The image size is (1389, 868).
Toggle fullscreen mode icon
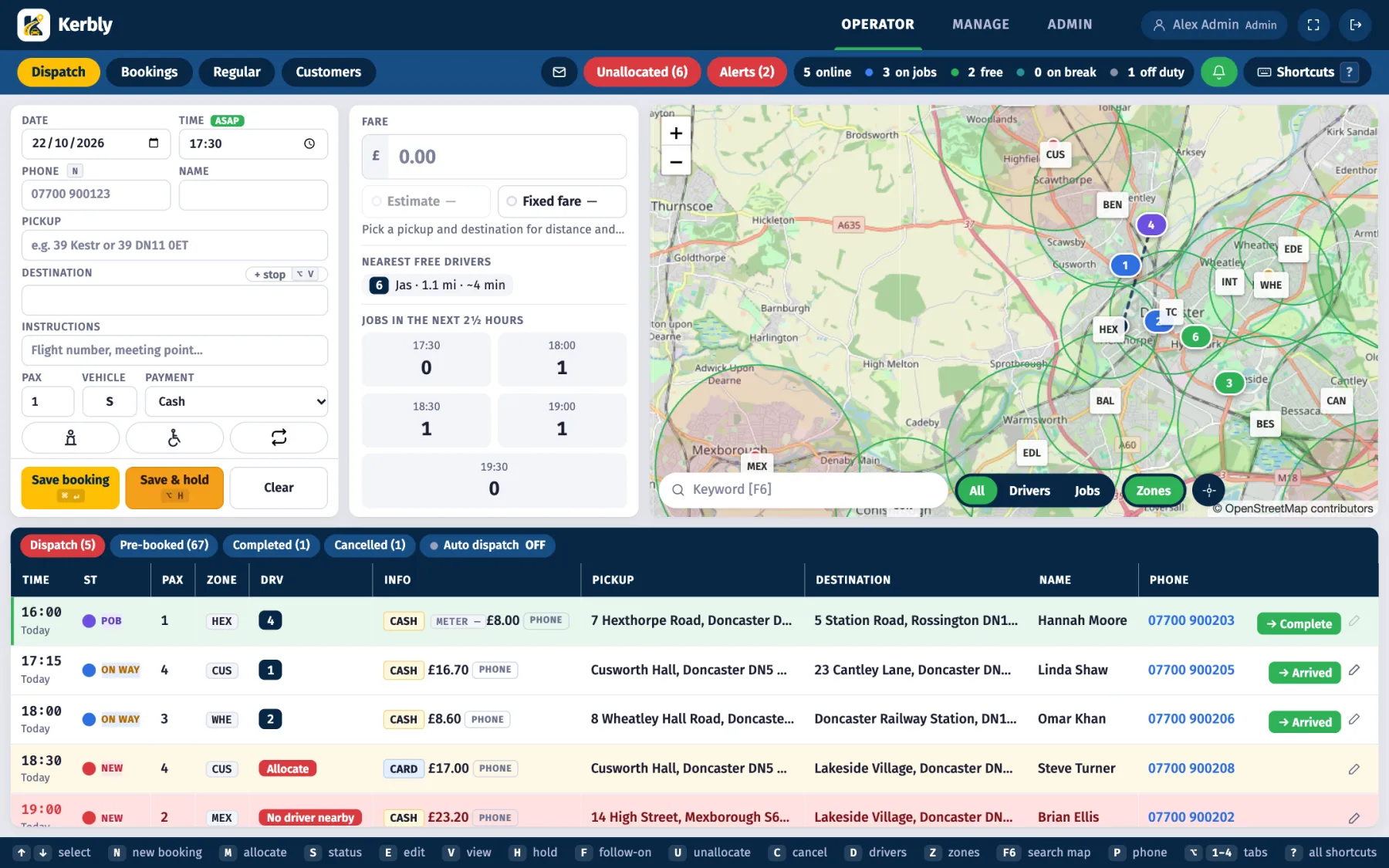(x=1313, y=25)
